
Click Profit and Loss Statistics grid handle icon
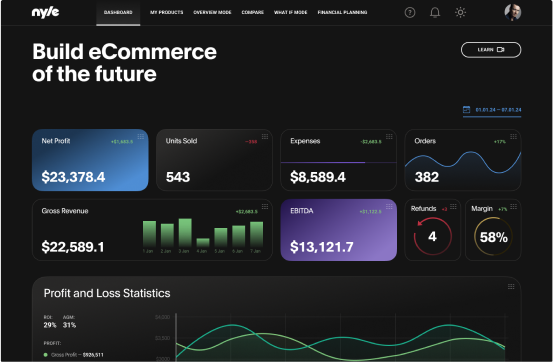click(x=511, y=286)
